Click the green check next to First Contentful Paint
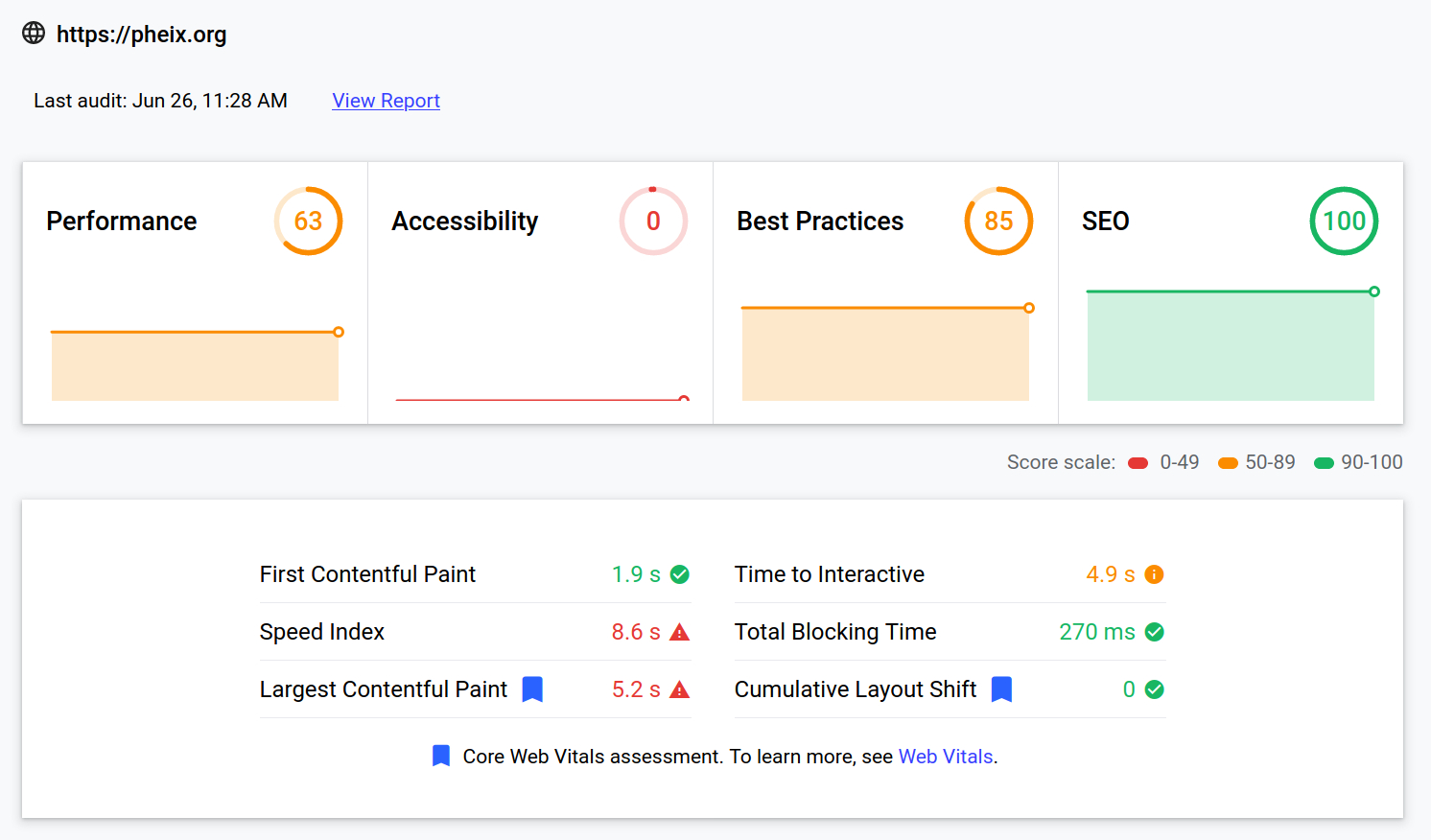The height and width of the screenshot is (840, 1431). (680, 574)
